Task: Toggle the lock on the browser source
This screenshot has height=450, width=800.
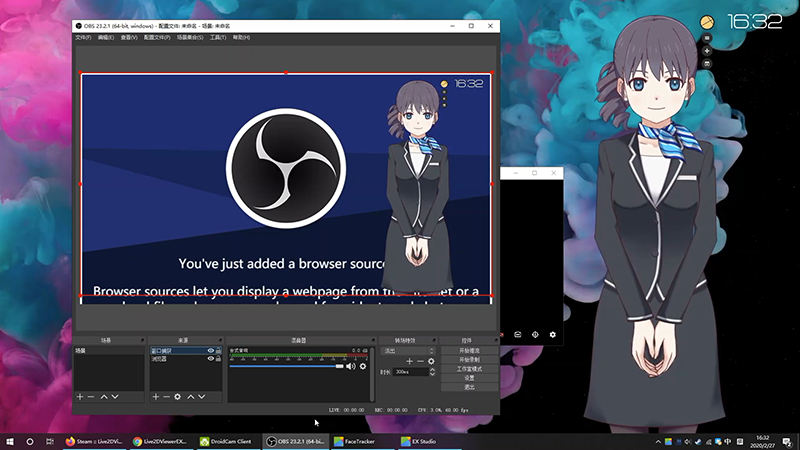Action: pos(218,359)
